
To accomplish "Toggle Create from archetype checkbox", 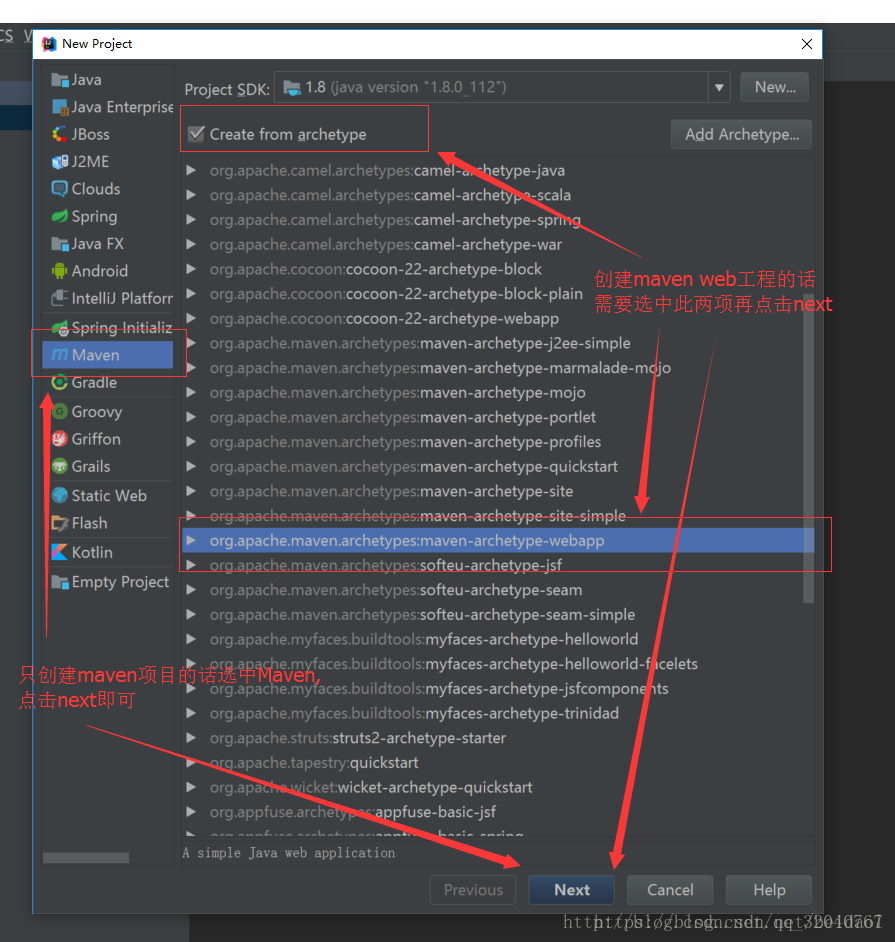I will click(x=196, y=134).
